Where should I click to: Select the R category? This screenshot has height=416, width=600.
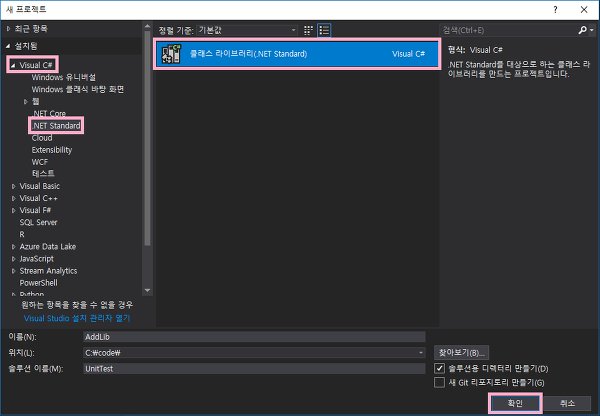(22, 234)
